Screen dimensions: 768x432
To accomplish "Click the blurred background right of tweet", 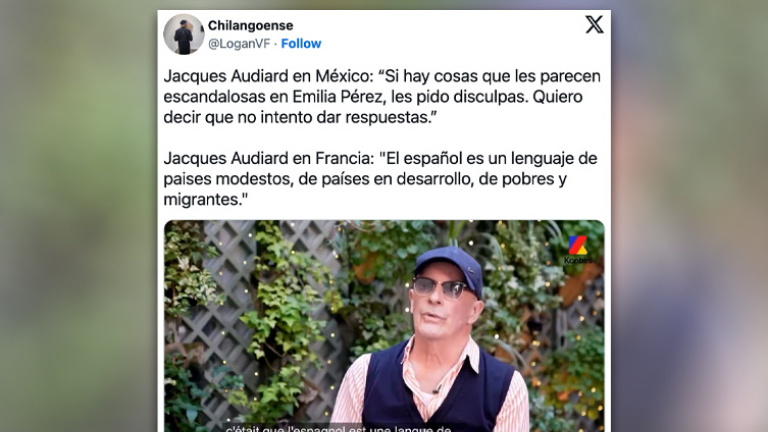I will (x=689, y=216).
